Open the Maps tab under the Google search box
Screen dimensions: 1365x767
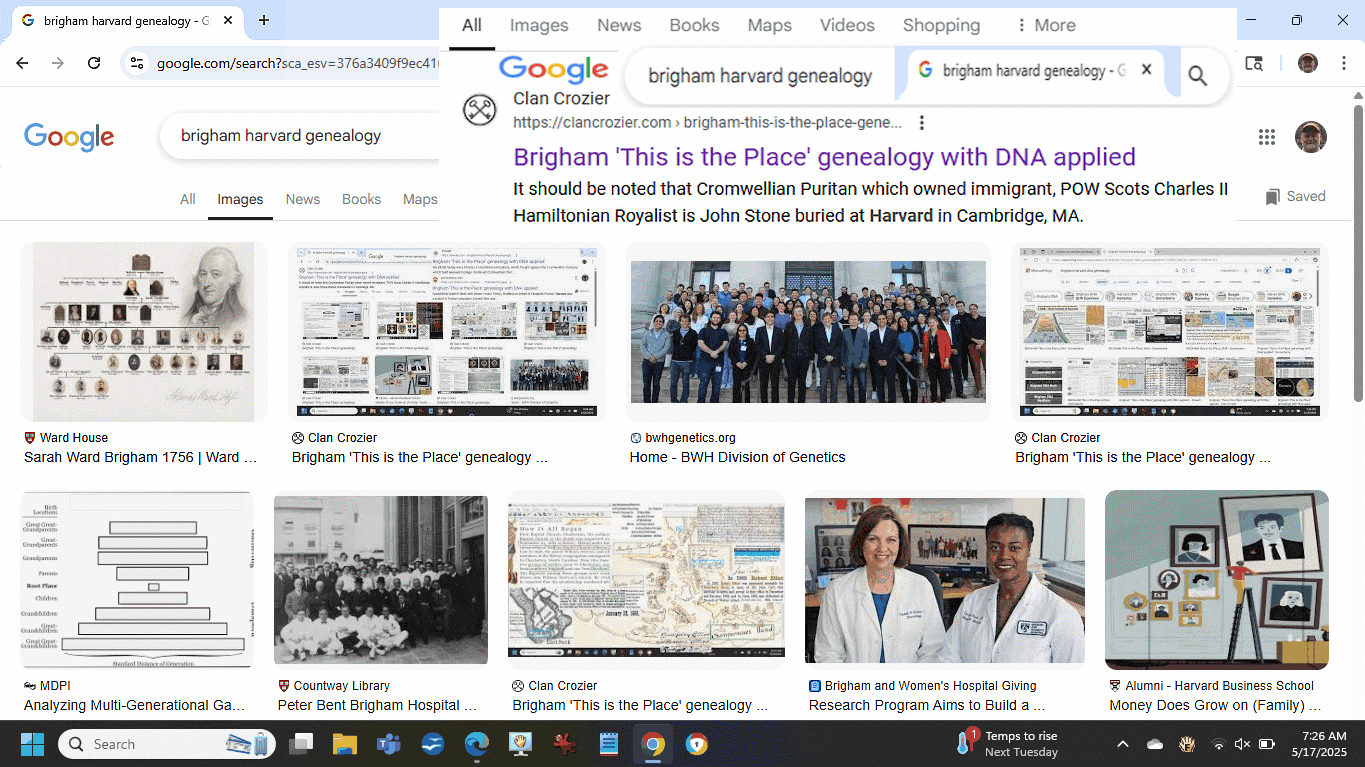point(420,199)
